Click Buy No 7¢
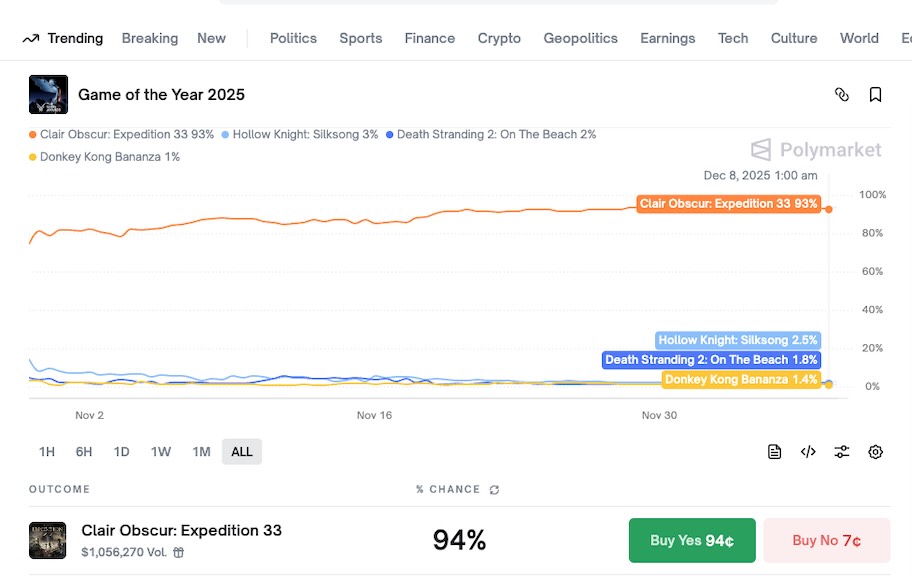Viewport: 912px width, 576px height. [826, 540]
